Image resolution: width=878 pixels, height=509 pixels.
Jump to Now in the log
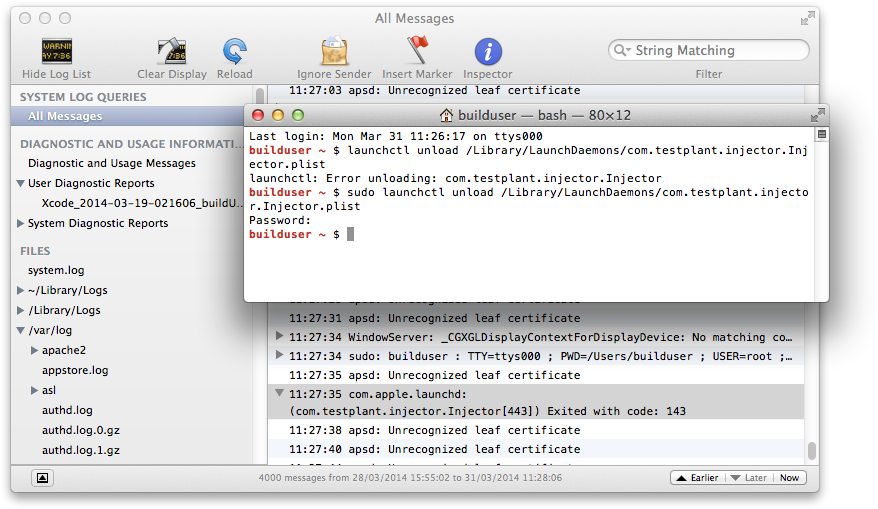pyautogui.click(x=789, y=478)
